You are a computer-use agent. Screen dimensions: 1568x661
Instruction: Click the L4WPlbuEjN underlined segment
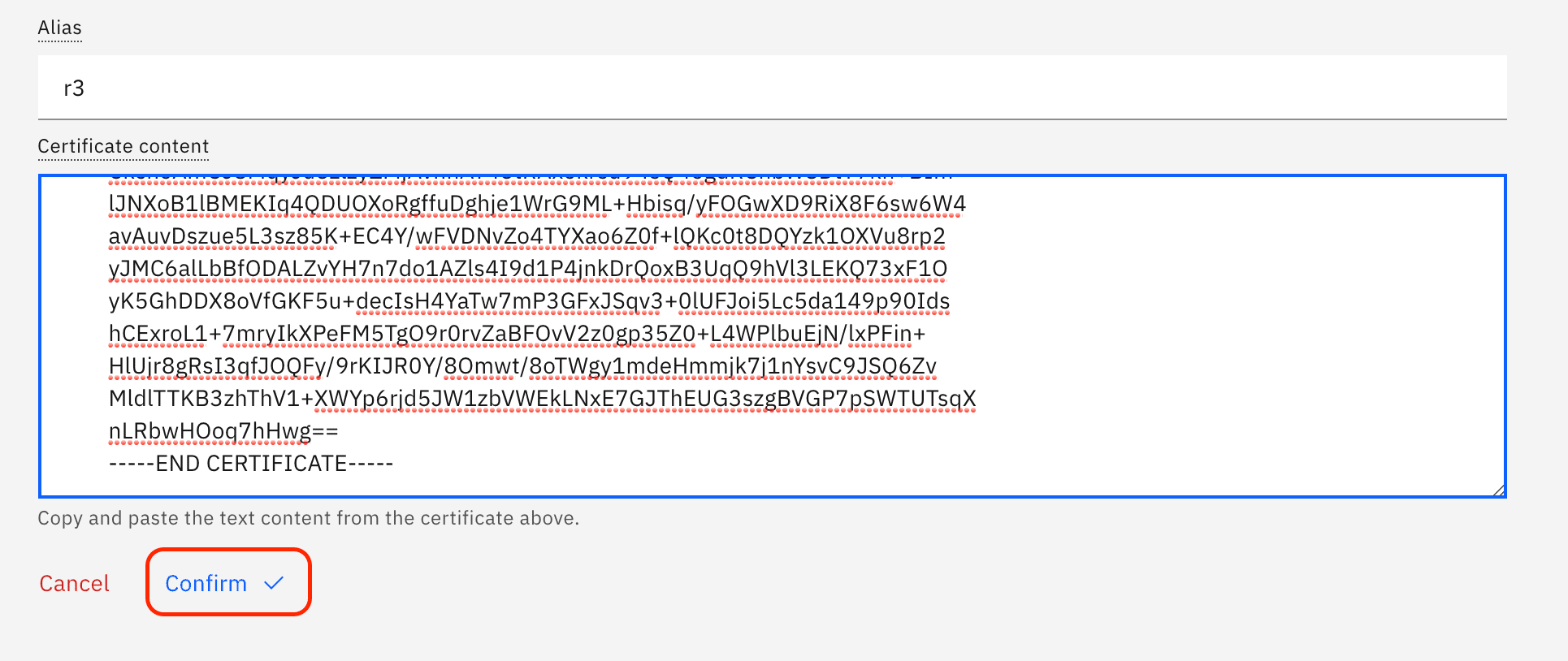pyautogui.click(x=774, y=334)
